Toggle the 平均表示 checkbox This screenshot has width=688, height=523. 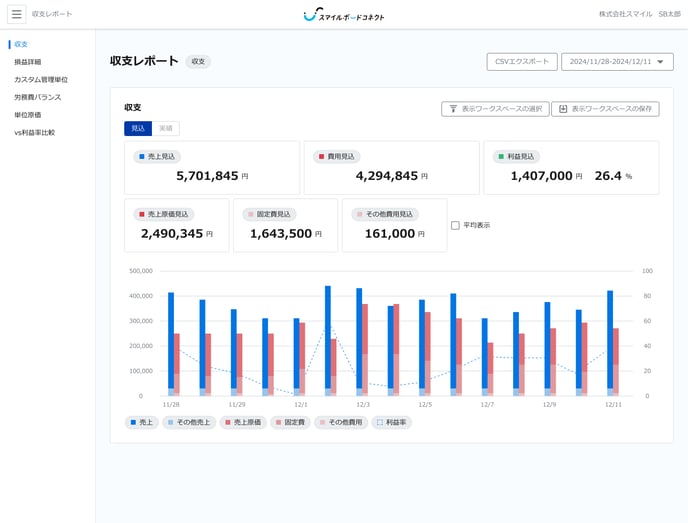(455, 226)
